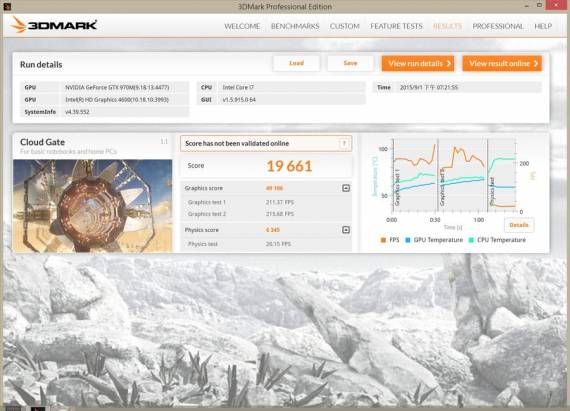The width and height of the screenshot is (570, 411).
Task: Click View result online button
Action: (x=502, y=64)
